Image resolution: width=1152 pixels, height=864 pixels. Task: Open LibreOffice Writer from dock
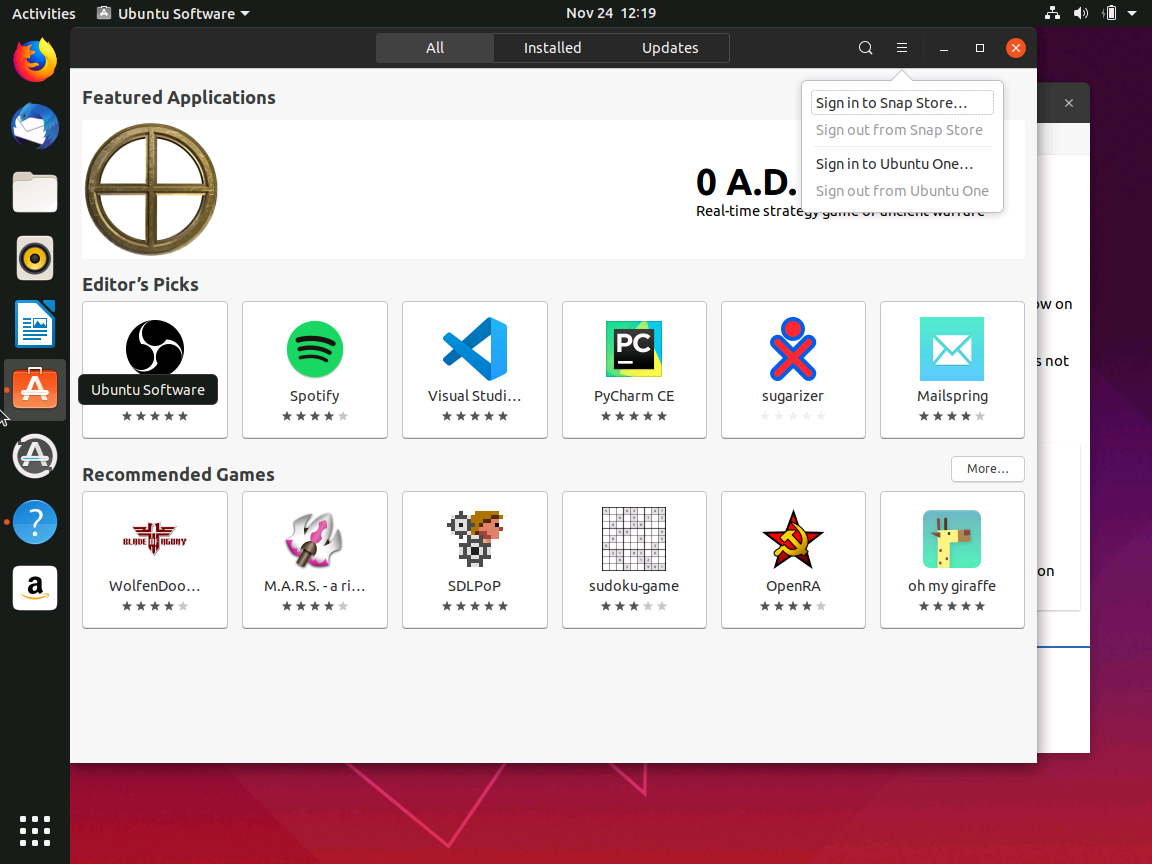(x=35, y=324)
